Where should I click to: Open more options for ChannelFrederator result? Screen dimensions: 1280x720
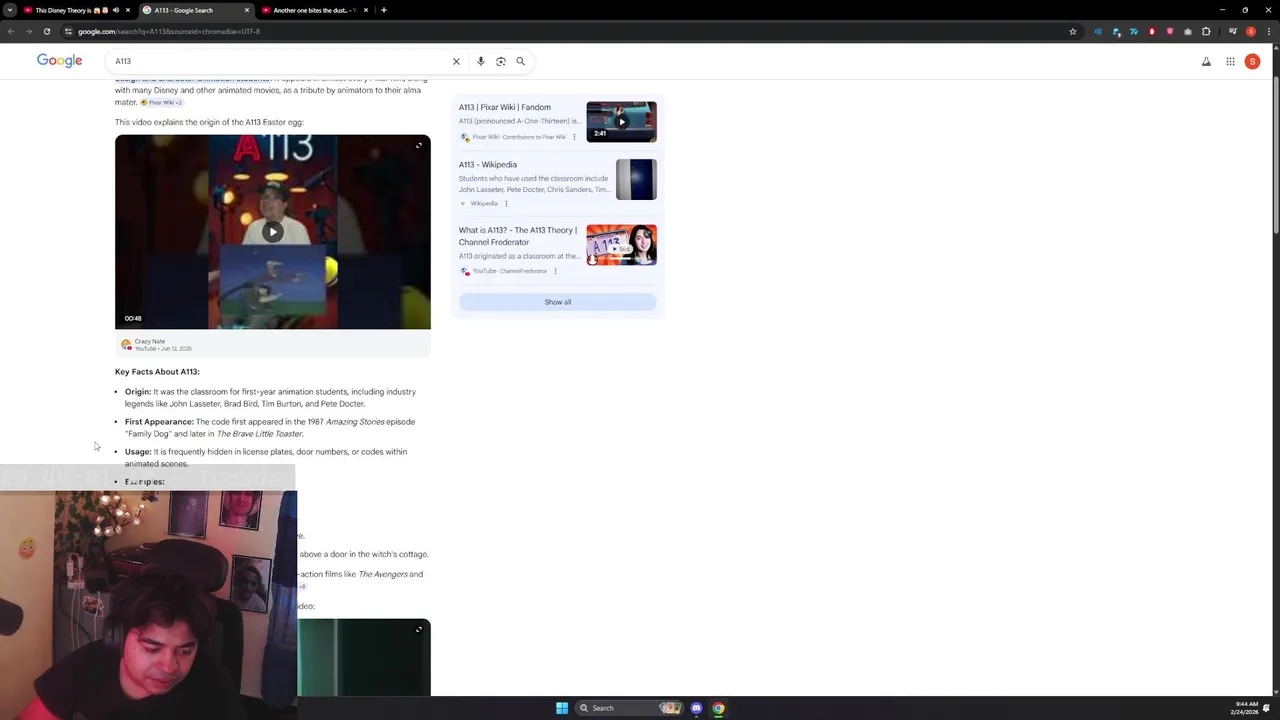(x=555, y=271)
